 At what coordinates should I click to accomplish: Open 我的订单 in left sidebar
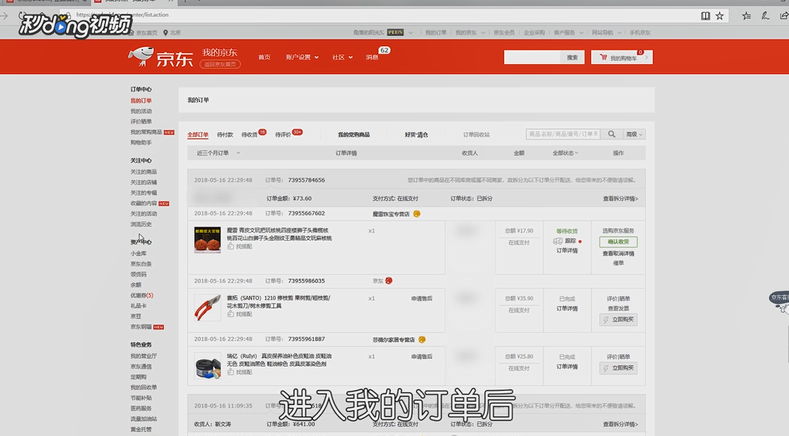(141, 101)
